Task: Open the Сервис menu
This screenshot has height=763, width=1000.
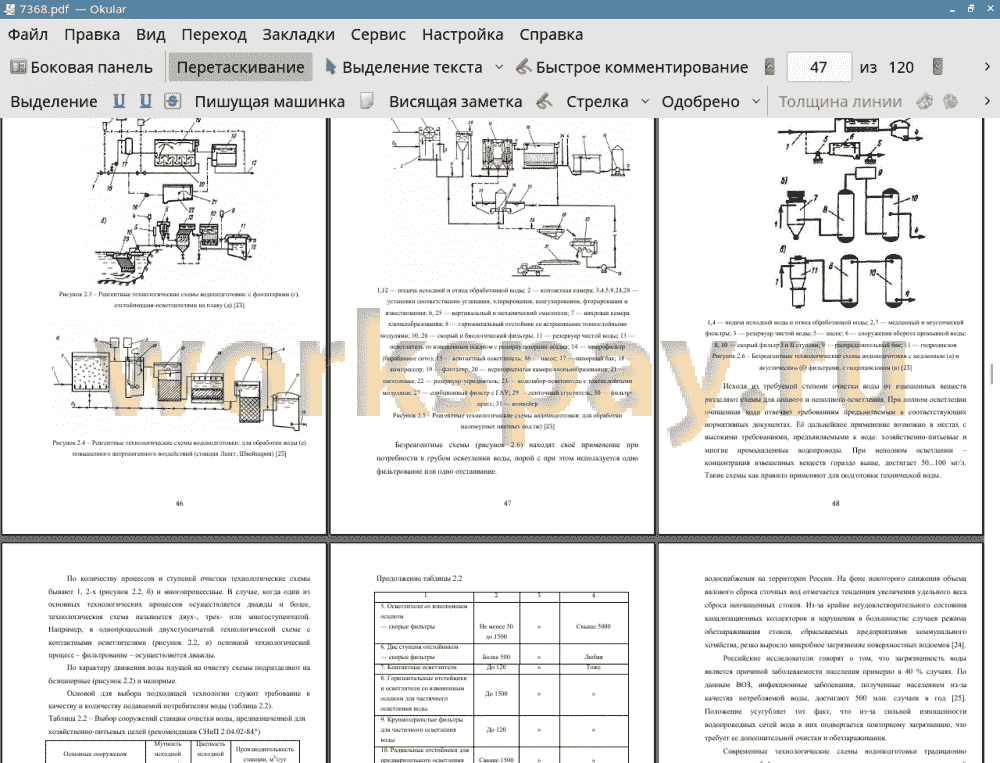Action: click(x=378, y=34)
